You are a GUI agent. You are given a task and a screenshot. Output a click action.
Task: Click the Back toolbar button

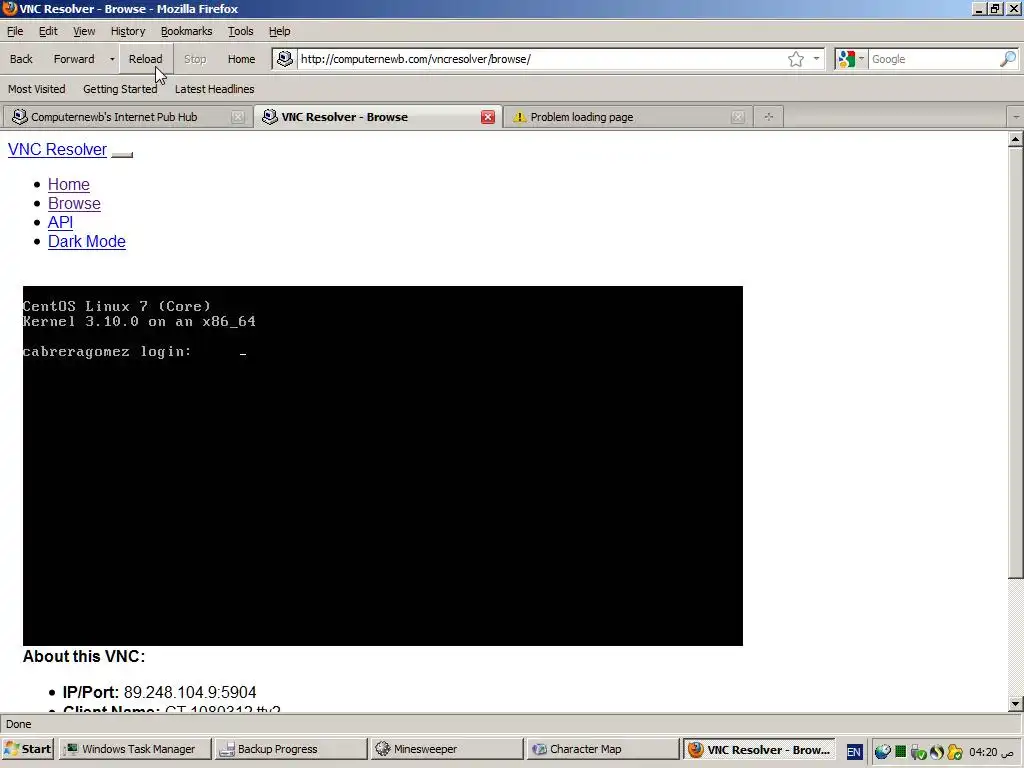click(21, 59)
